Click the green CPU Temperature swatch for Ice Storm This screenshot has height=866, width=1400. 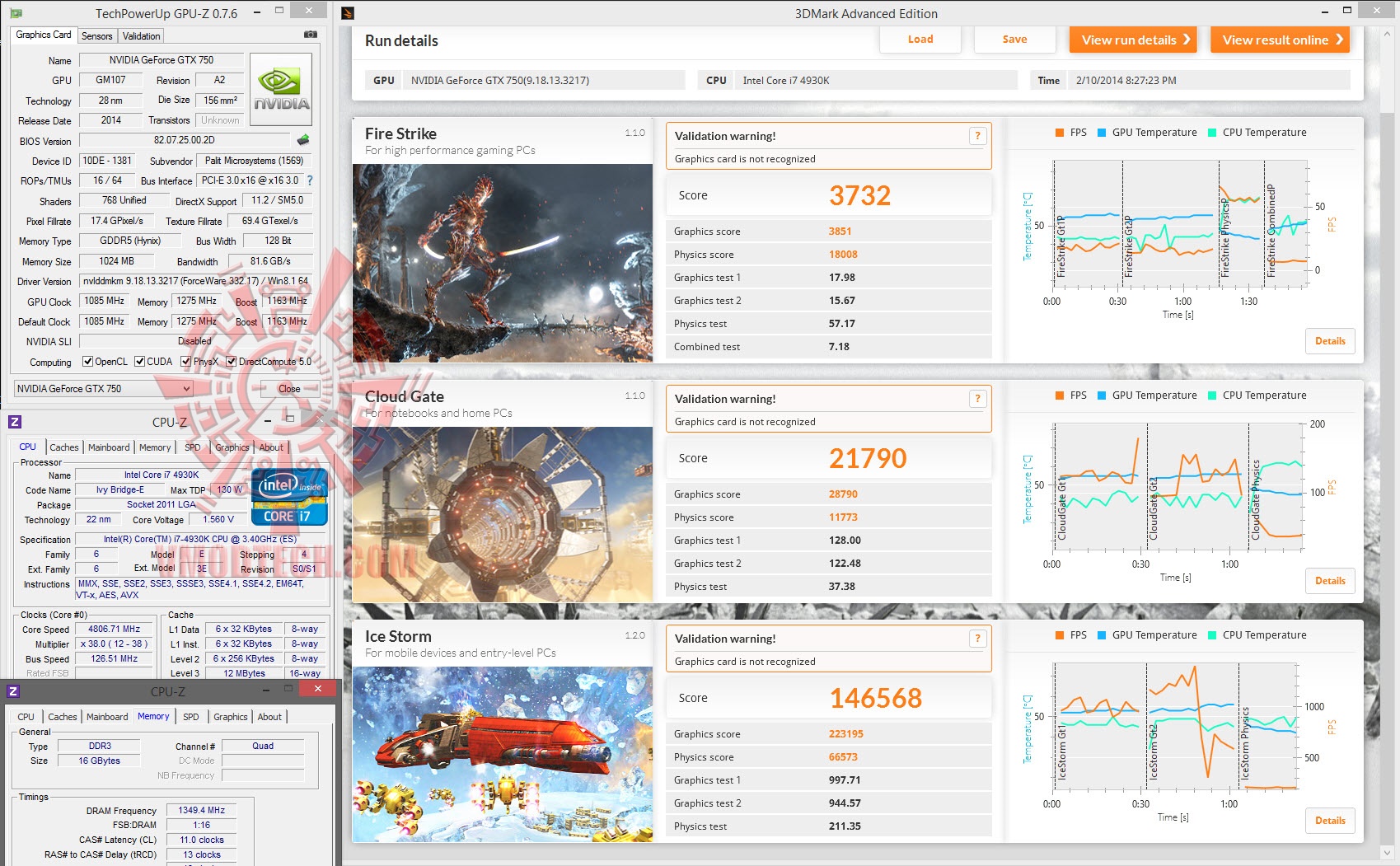(x=1212, y=635)
